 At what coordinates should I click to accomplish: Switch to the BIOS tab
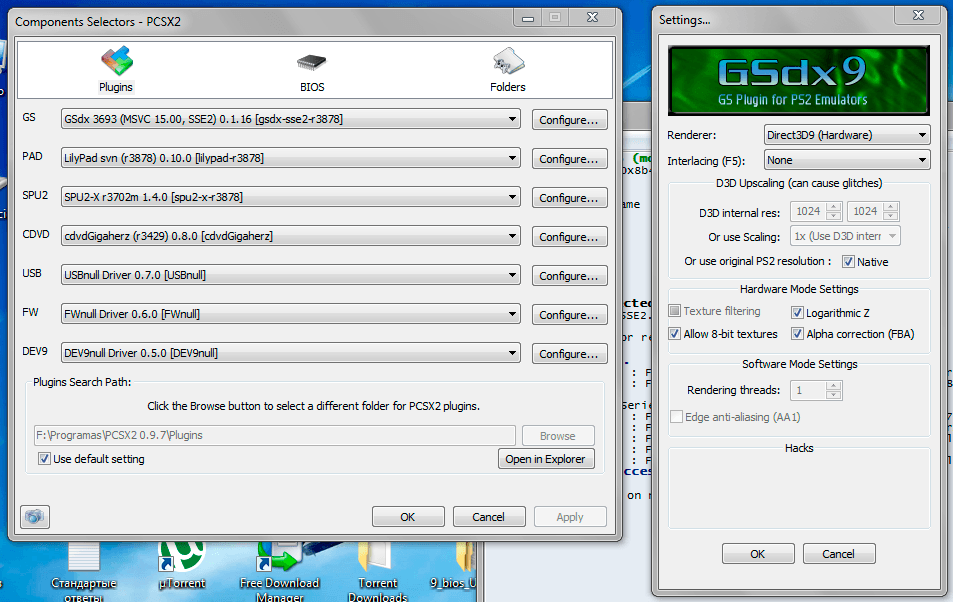[312, 73]
